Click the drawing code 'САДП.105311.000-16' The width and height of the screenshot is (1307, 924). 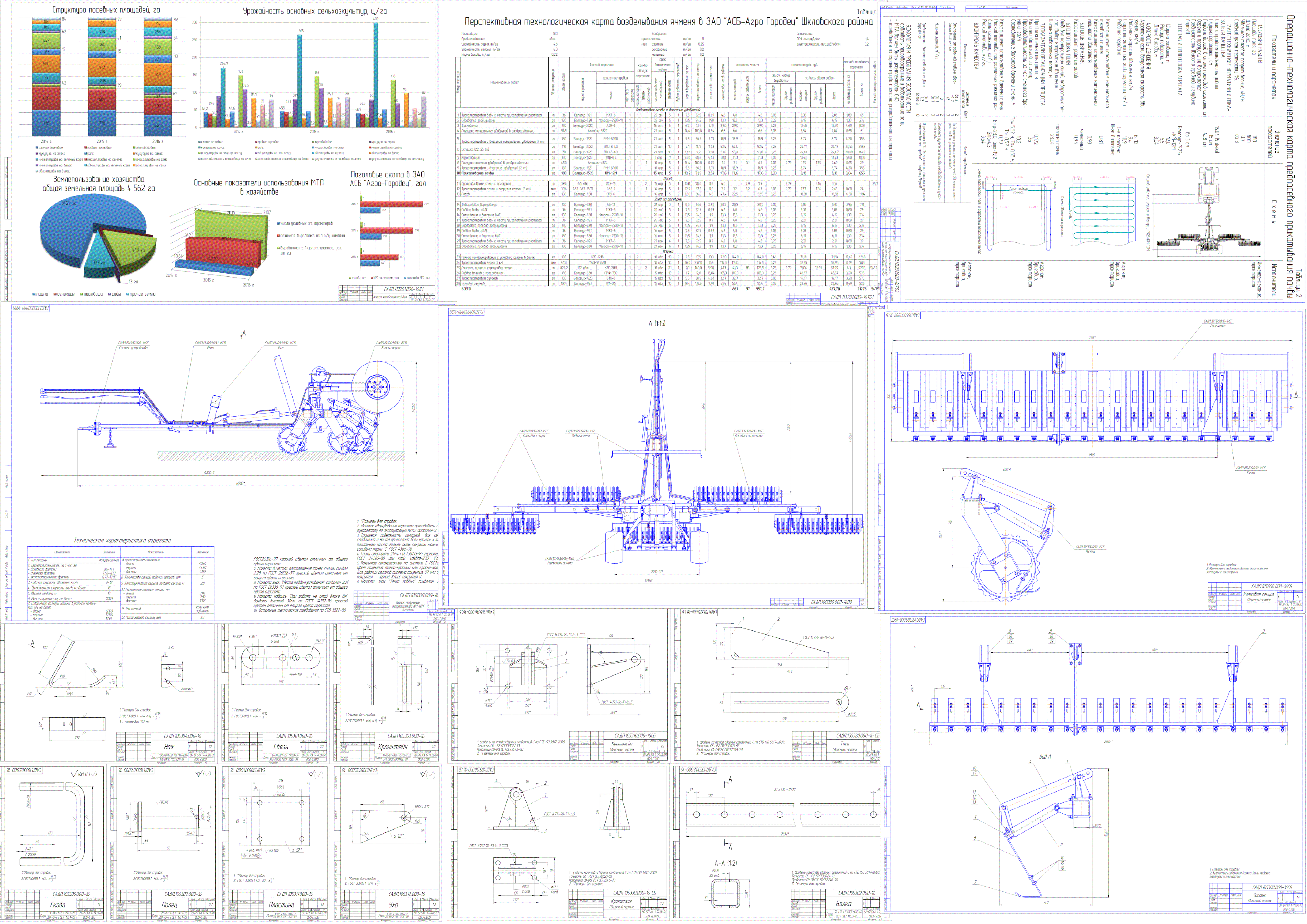click(294, 894)
